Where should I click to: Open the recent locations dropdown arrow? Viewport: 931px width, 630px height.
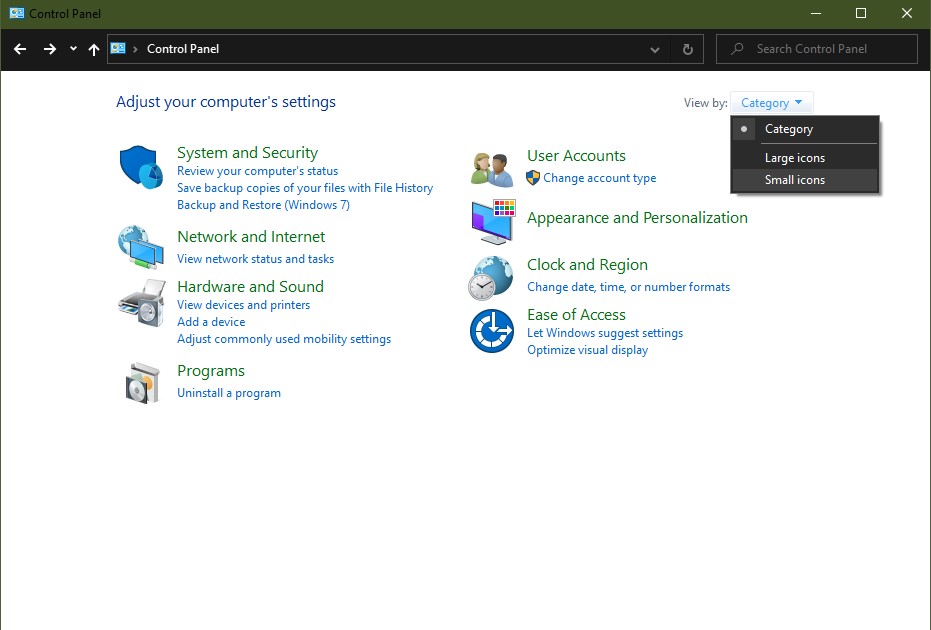73,49
